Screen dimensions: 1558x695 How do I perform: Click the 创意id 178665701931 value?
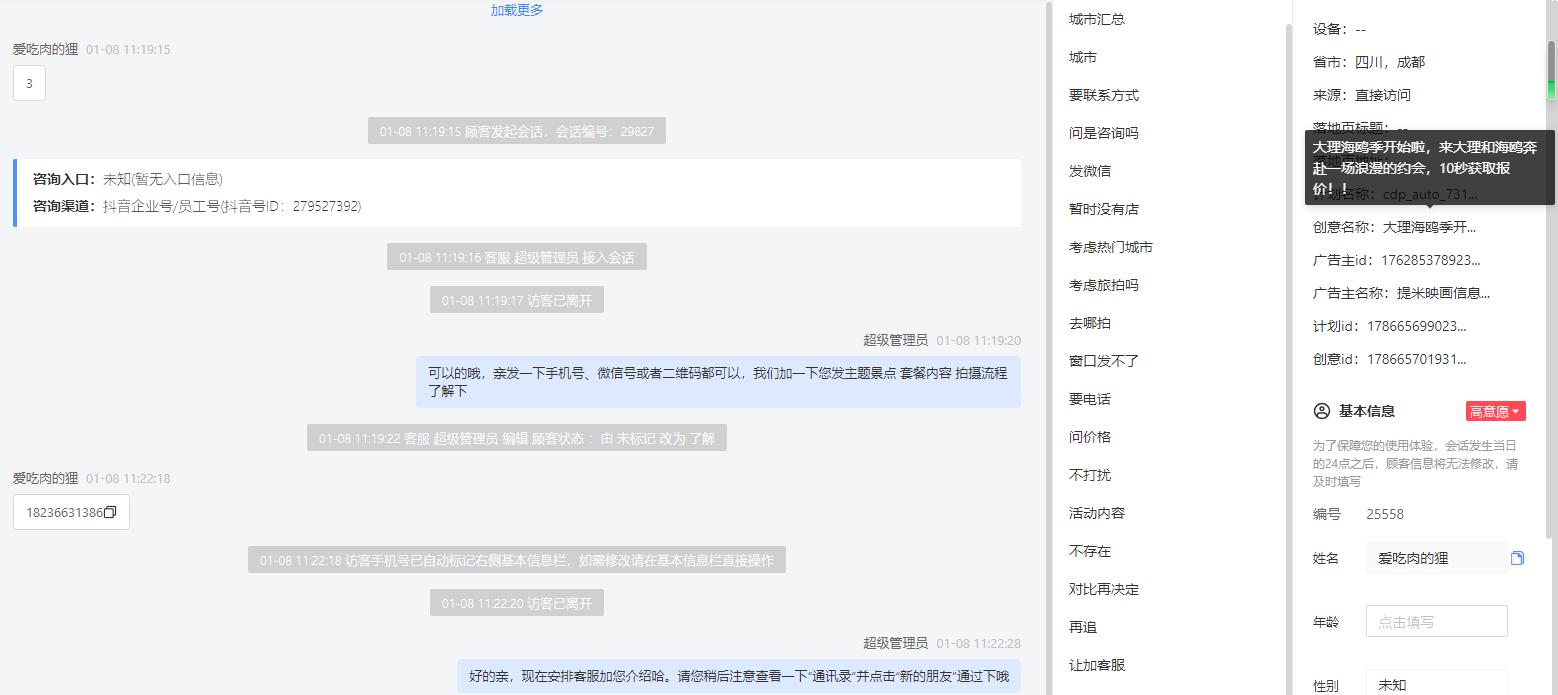(1417, 359)
